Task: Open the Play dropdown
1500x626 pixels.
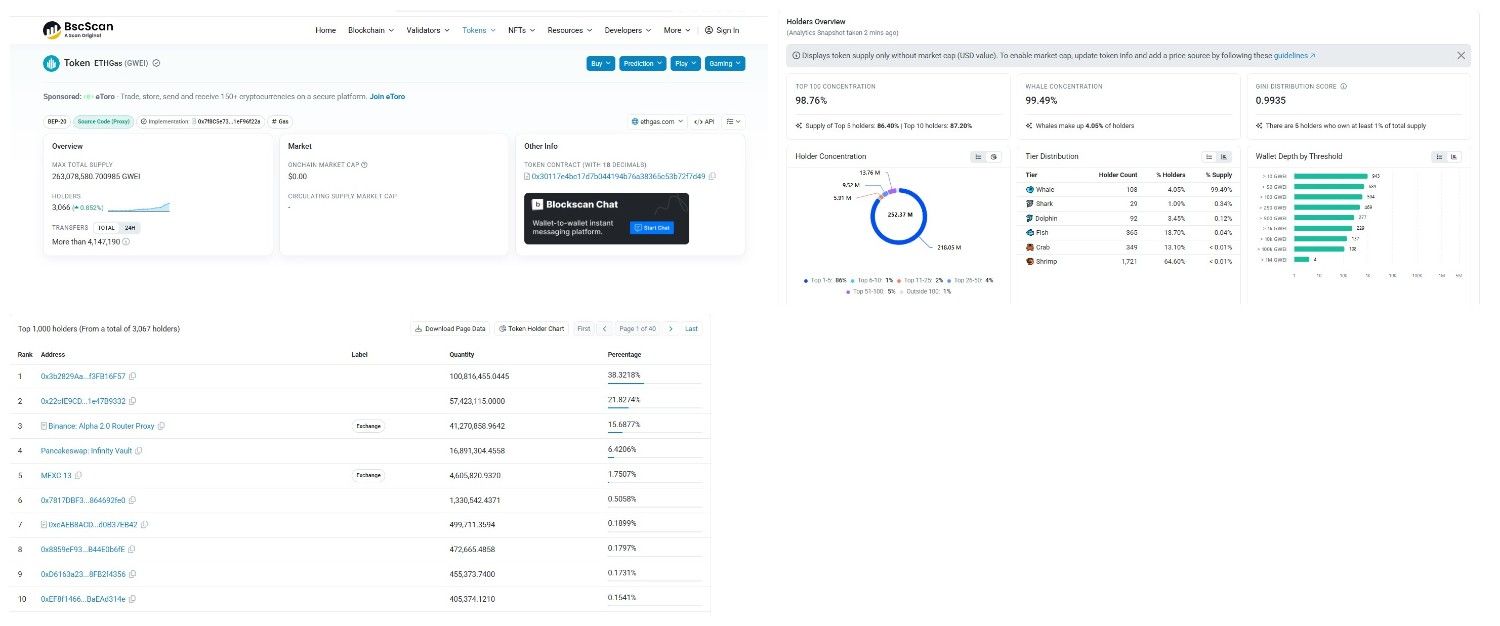Action: click(x=686, y=63)
